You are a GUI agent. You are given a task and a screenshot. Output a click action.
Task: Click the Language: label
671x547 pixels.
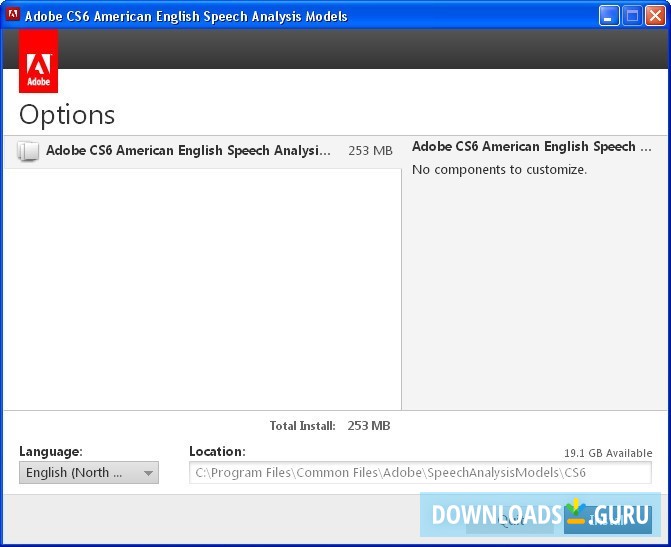51,451
